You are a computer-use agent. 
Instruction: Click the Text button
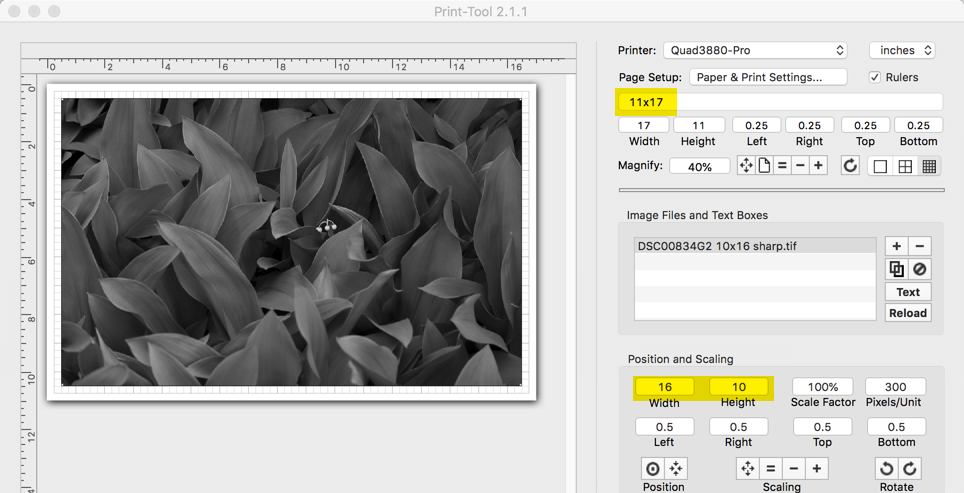908,292
